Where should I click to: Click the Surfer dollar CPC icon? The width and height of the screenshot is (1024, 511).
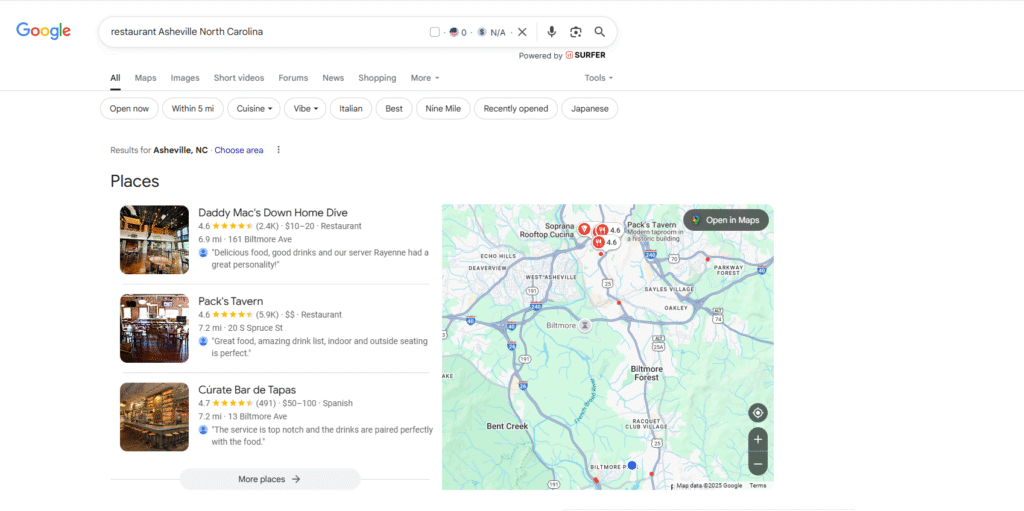pyautogui.click(x=482, y=32)
